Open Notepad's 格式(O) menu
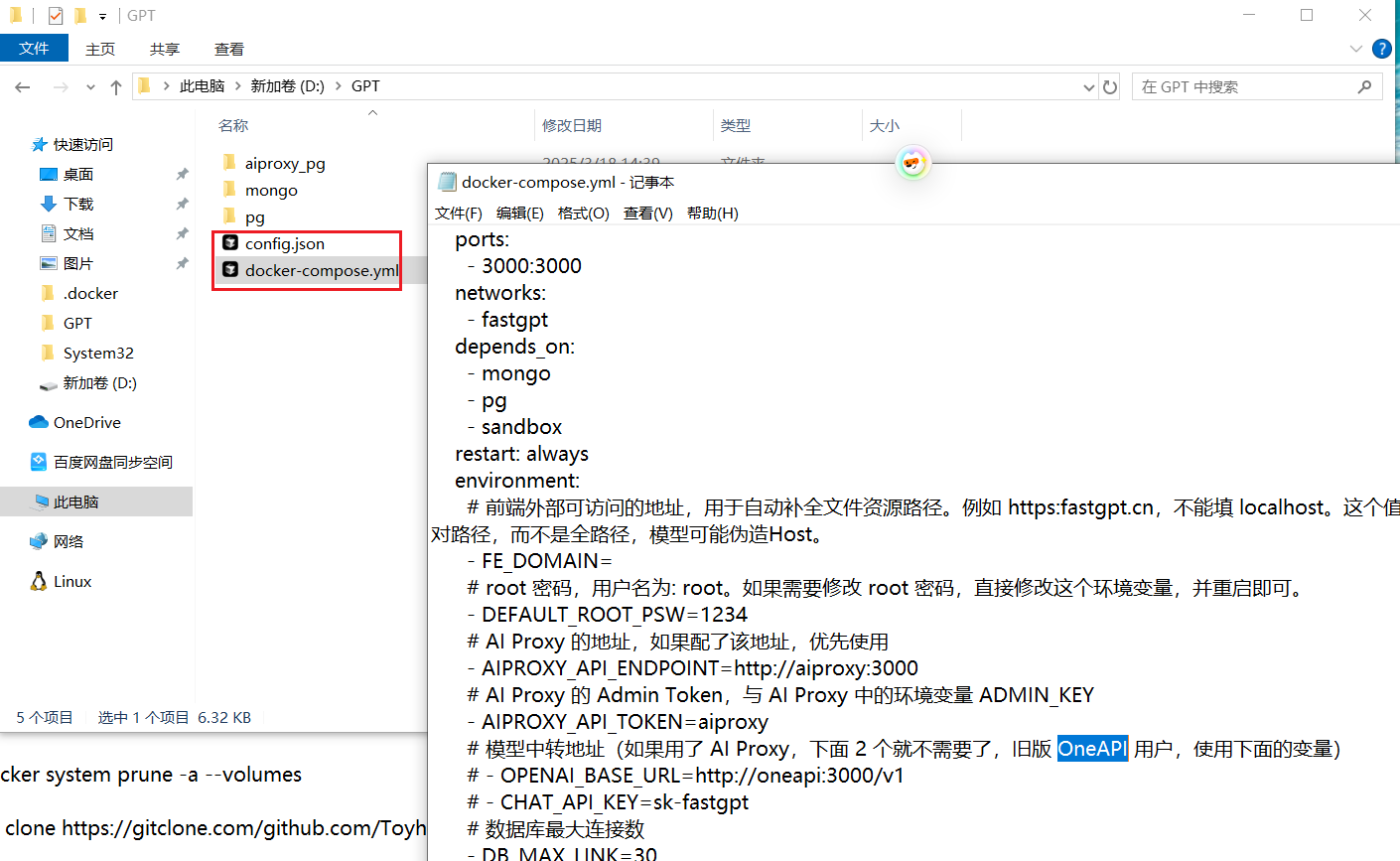Viewport: 1400px width, 861px height. 583,214
